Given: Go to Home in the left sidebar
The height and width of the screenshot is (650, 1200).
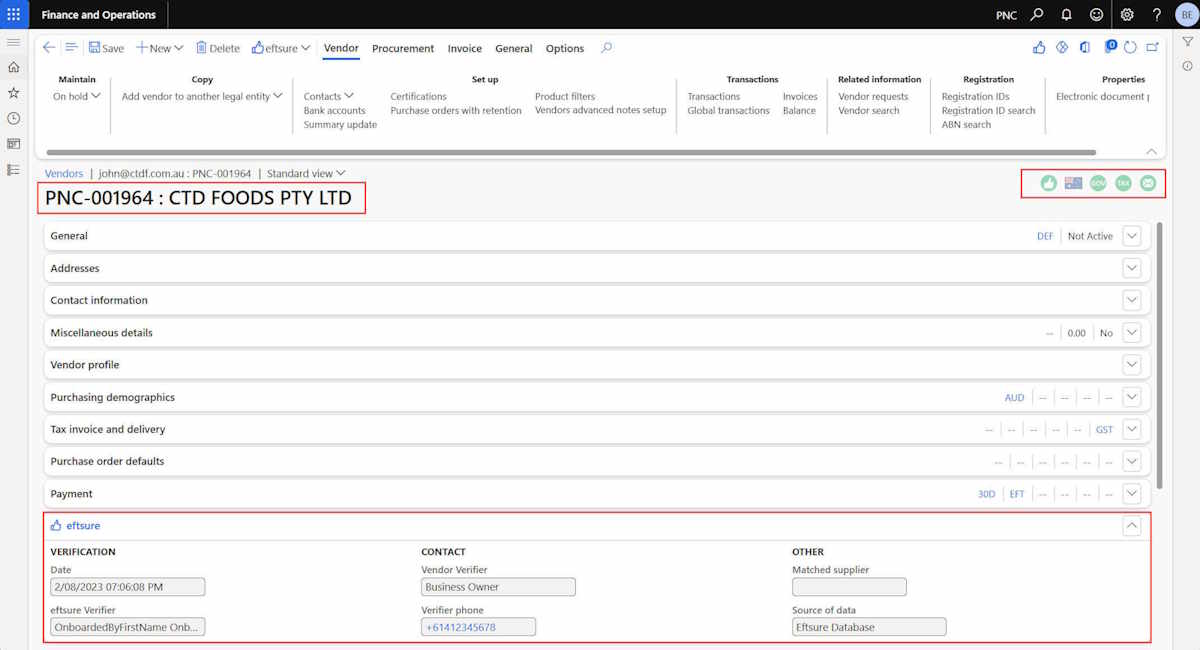Looking at the screenshot, I should click(x=13, y=67).
